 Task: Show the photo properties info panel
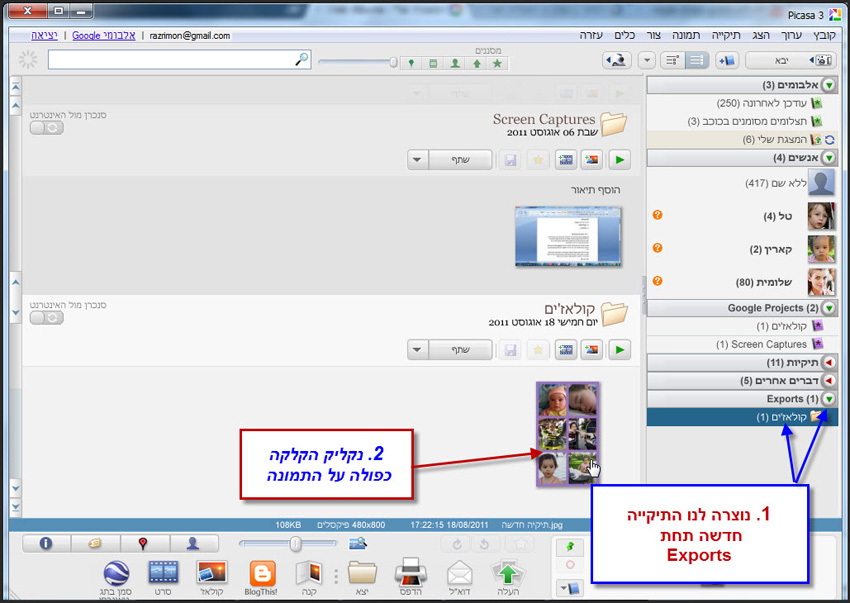[46, 543]
